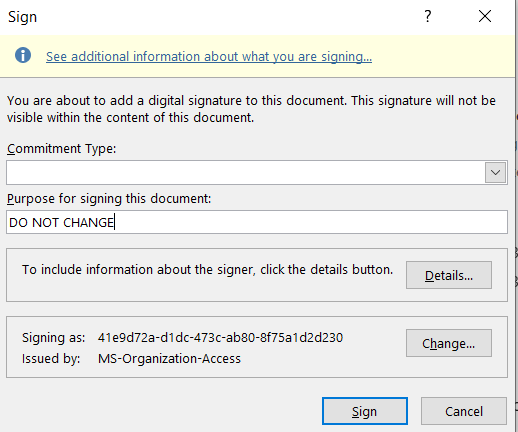Click the yellow information banner
518x432 pixels.
[x=257, y=56]
